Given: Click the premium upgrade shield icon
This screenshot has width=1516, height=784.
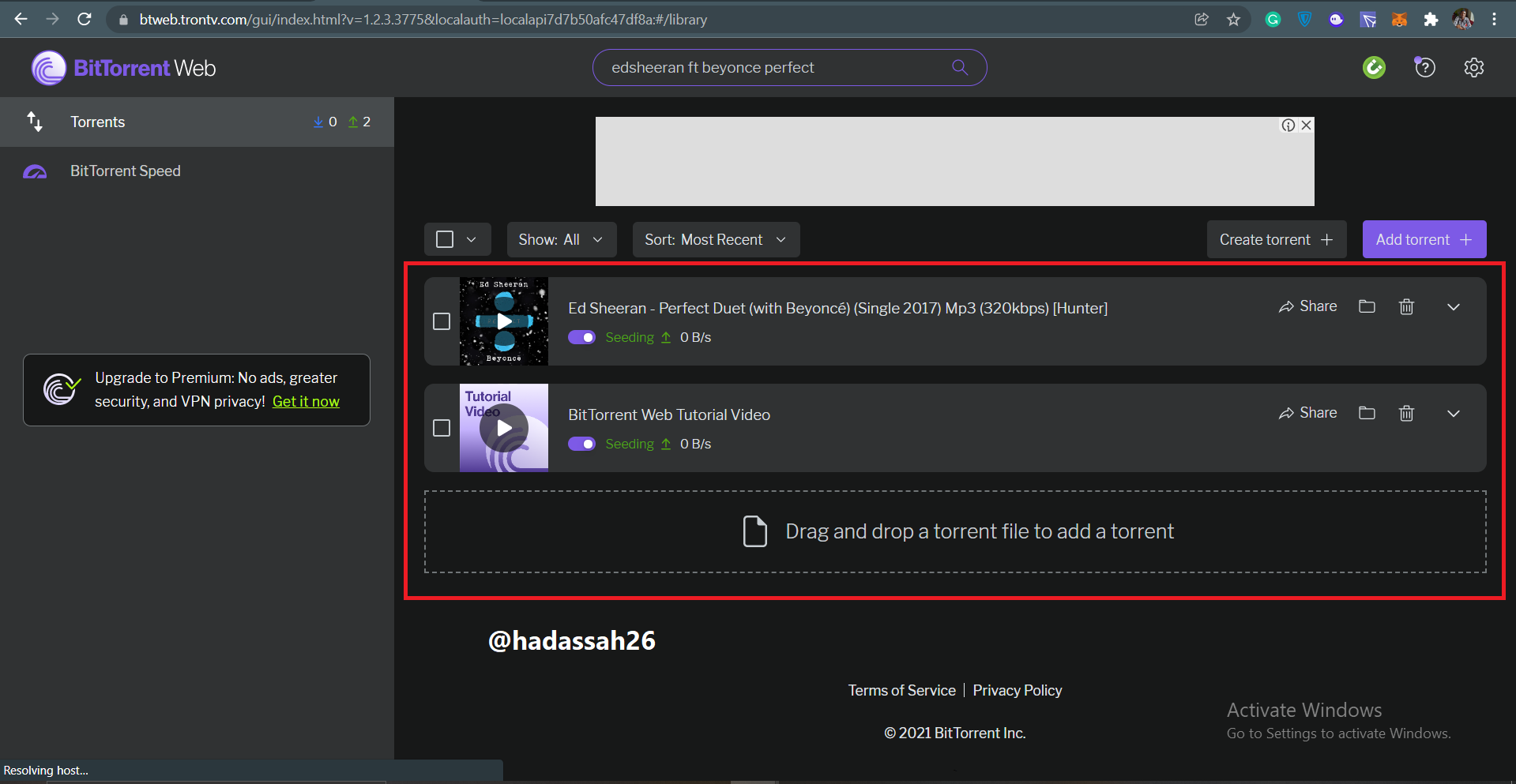Looking at the screenshot, I should point(62,389).
